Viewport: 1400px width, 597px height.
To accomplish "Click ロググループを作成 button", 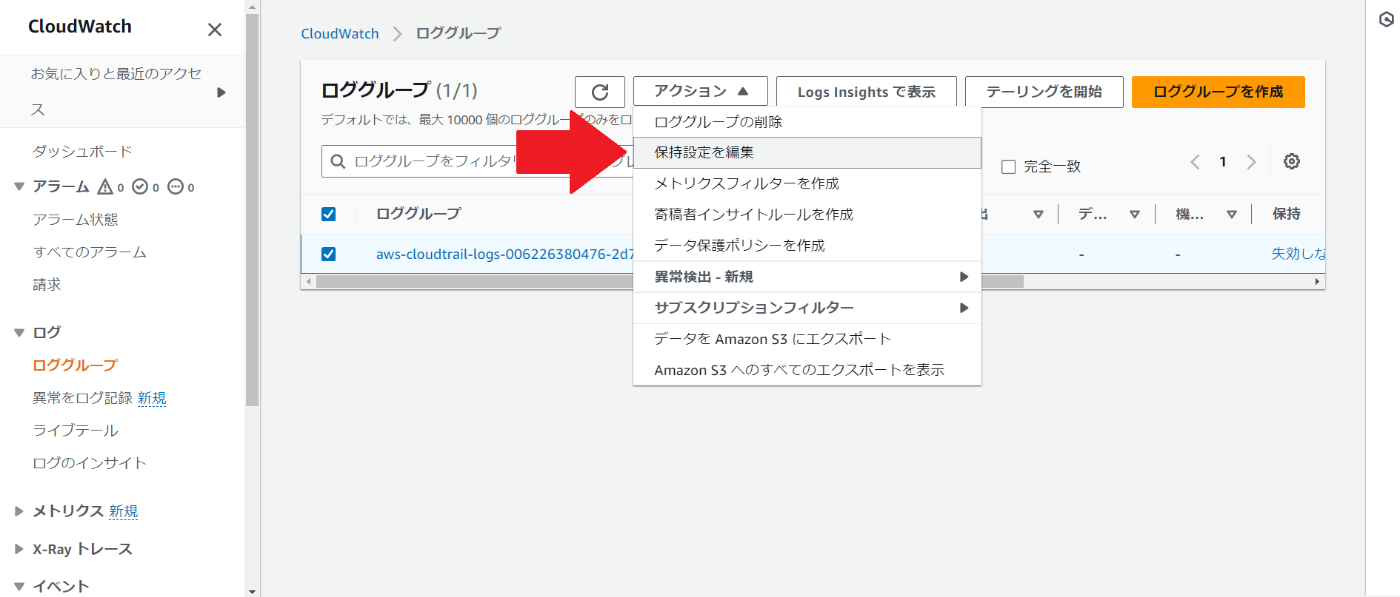I will click(1218, 92).
